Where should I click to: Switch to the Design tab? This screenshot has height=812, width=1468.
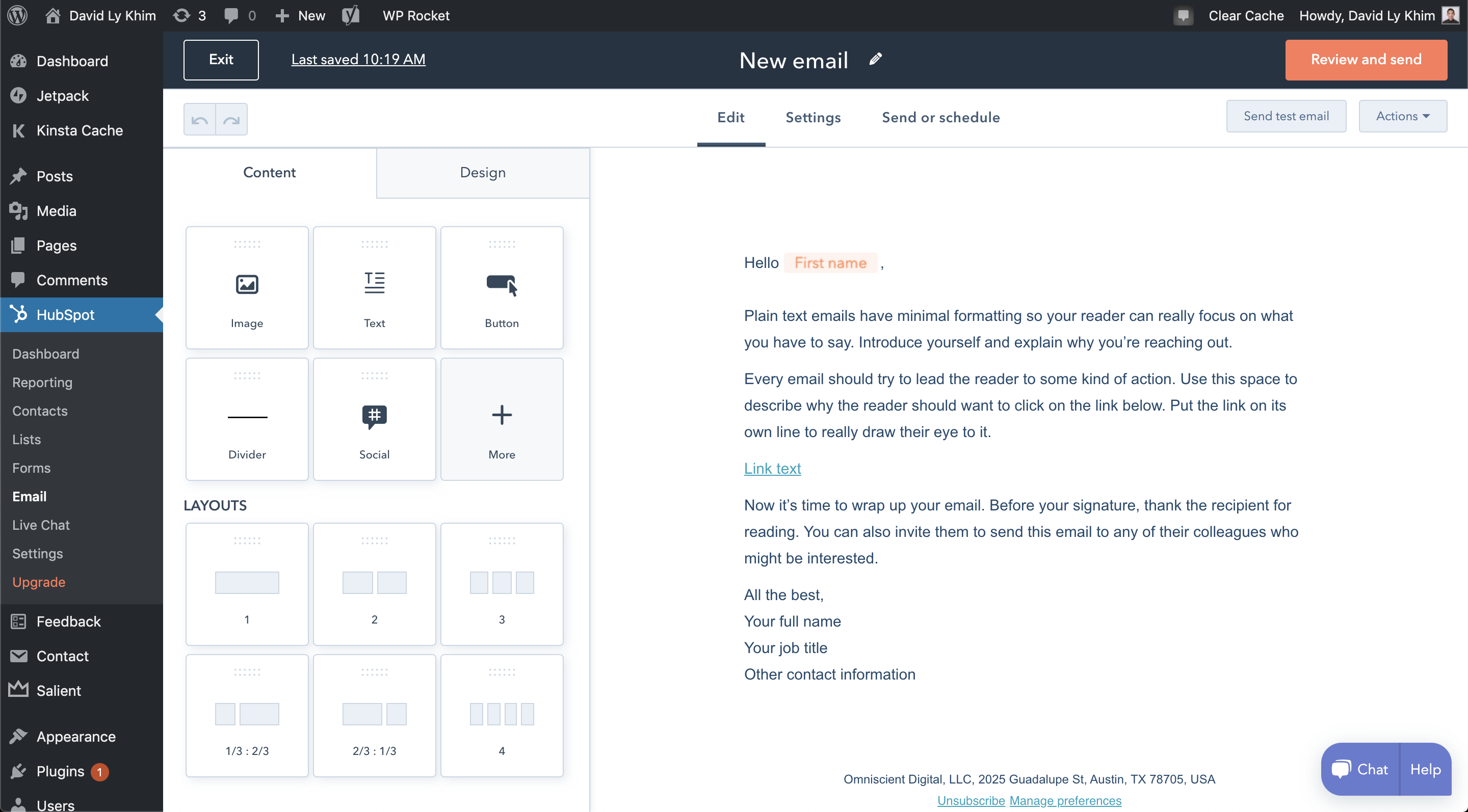[x=483, y=173]
